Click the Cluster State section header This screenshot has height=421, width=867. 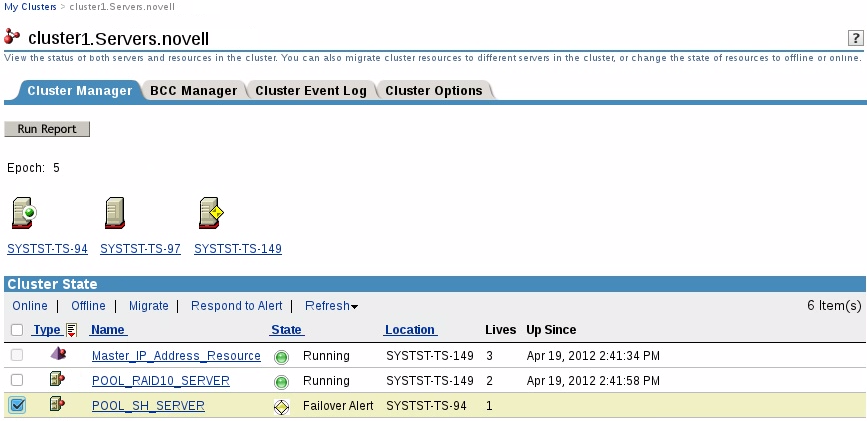tap(435, 284)
